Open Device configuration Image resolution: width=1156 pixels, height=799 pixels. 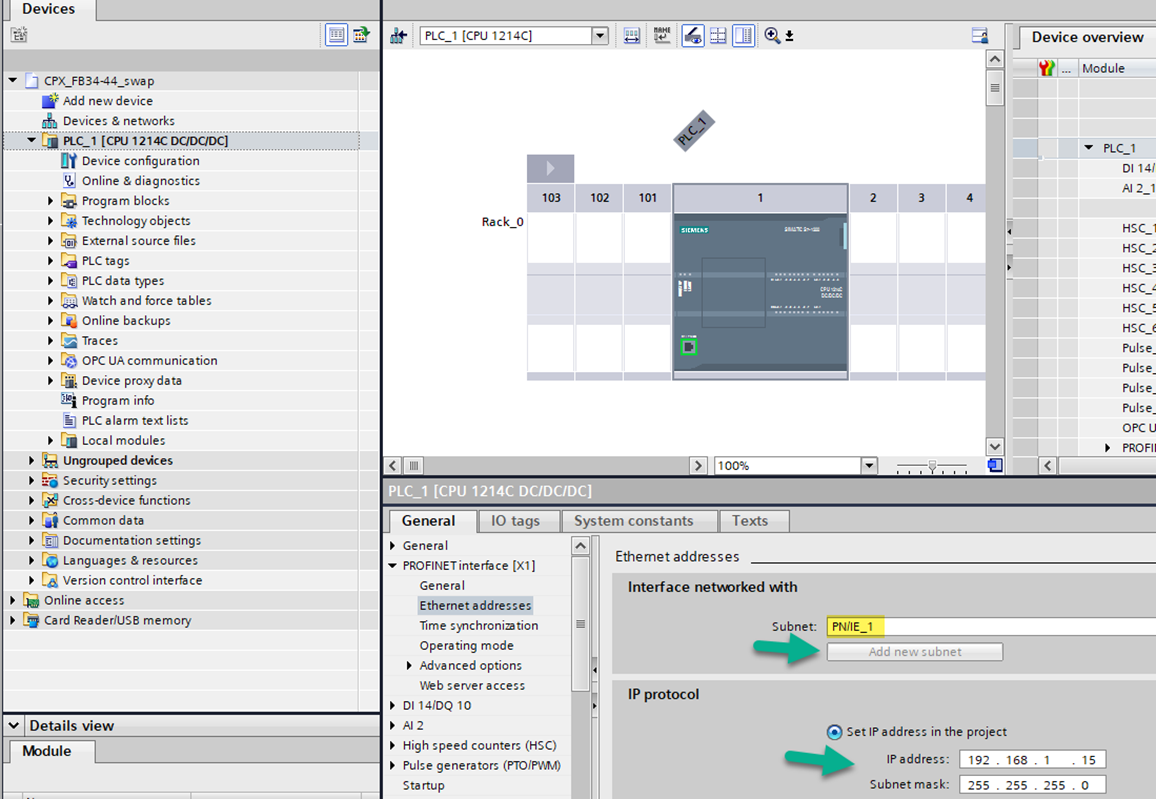[x=140, y=161]
